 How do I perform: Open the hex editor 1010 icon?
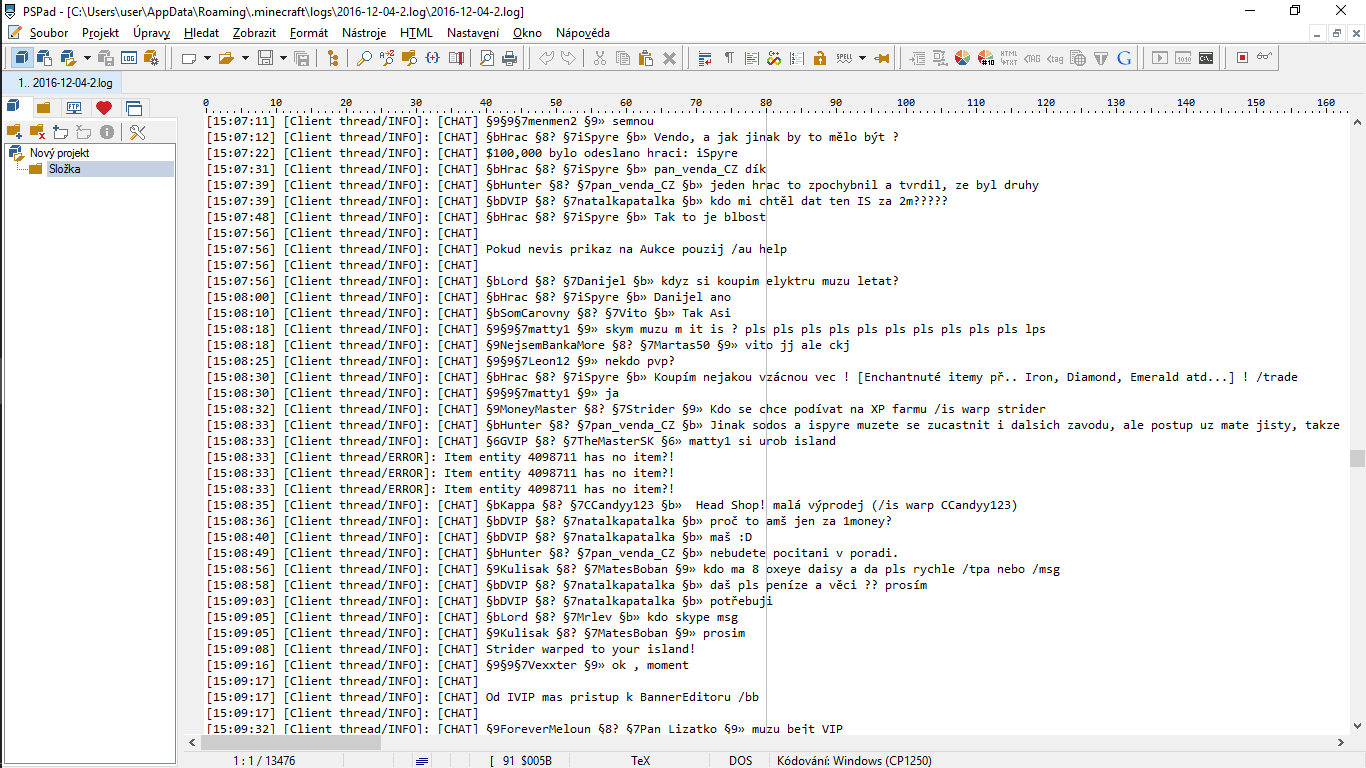tap(1183, 58)
